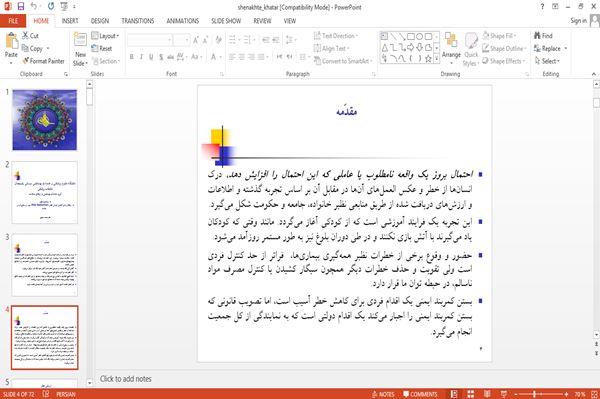Image resolution: width=600 pixels, height=399 pixels.
Task: Toggle Underline formatting
Action: (151, 57)
